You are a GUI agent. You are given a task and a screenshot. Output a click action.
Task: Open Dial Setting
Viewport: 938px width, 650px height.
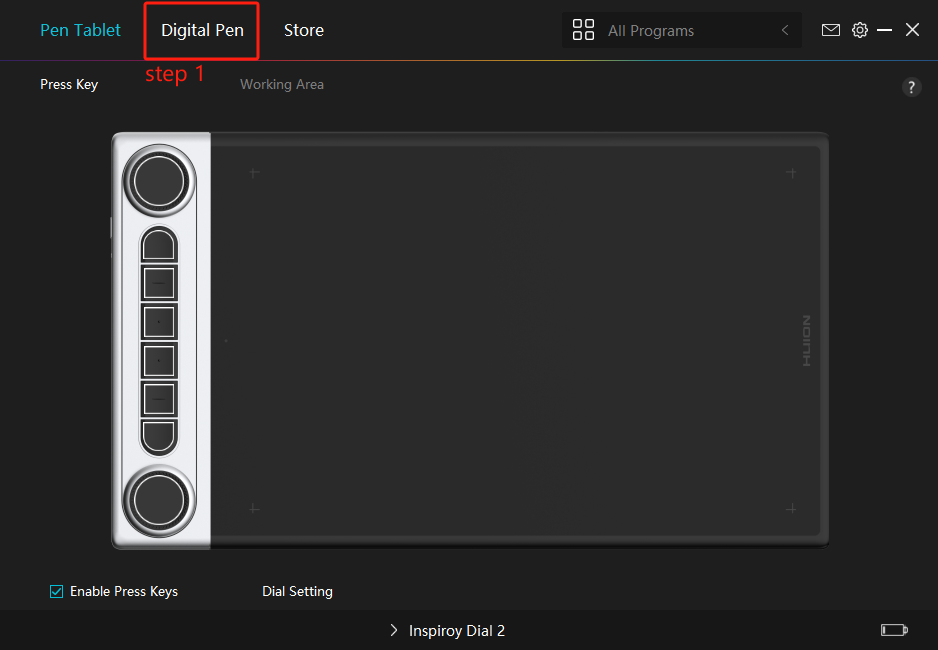pyautogui.click(x=297, y=591)
